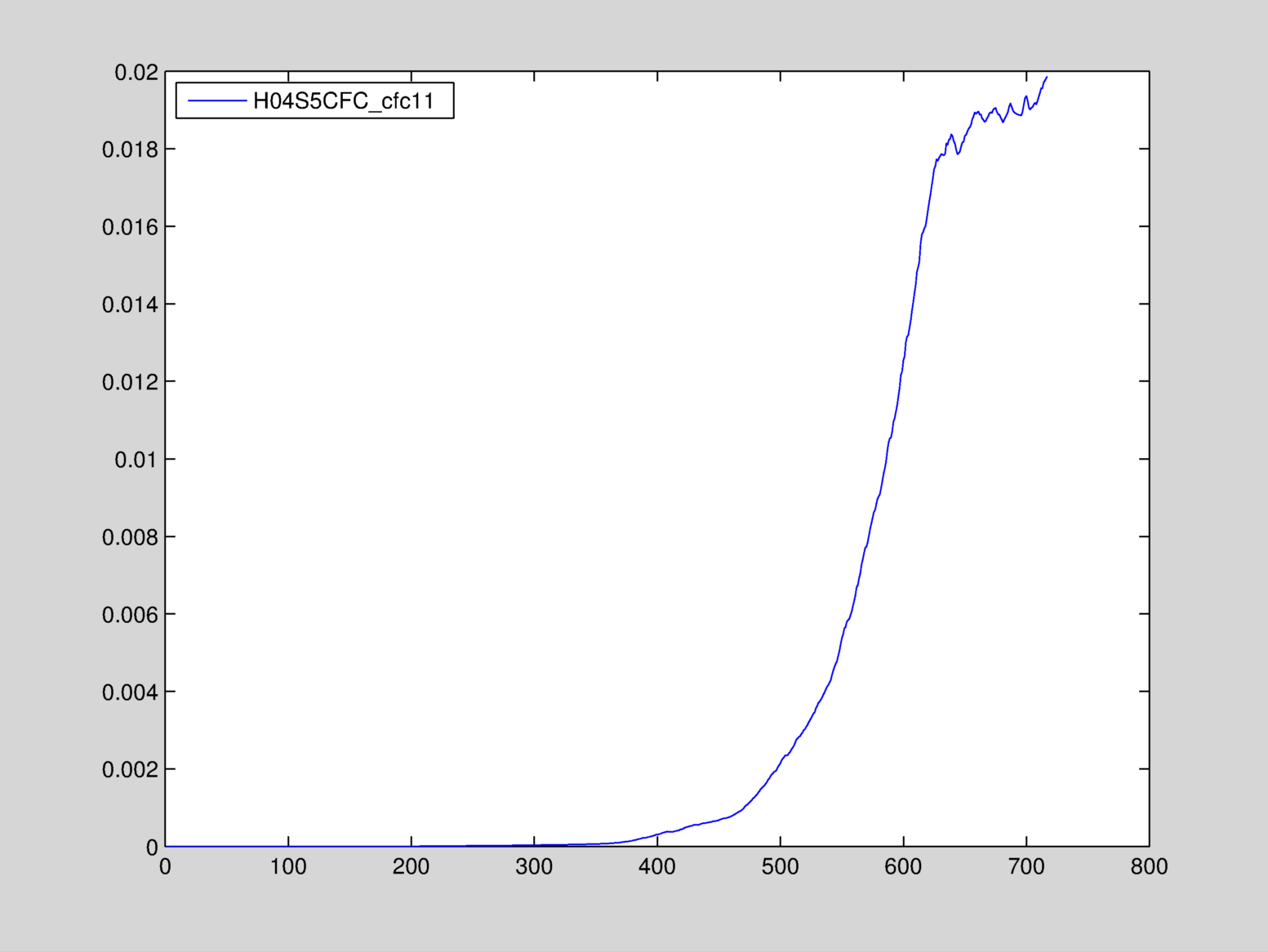Select y-axis tick label 0.018
Viewport: 1268px width, 952px height.
pos(130,149)
